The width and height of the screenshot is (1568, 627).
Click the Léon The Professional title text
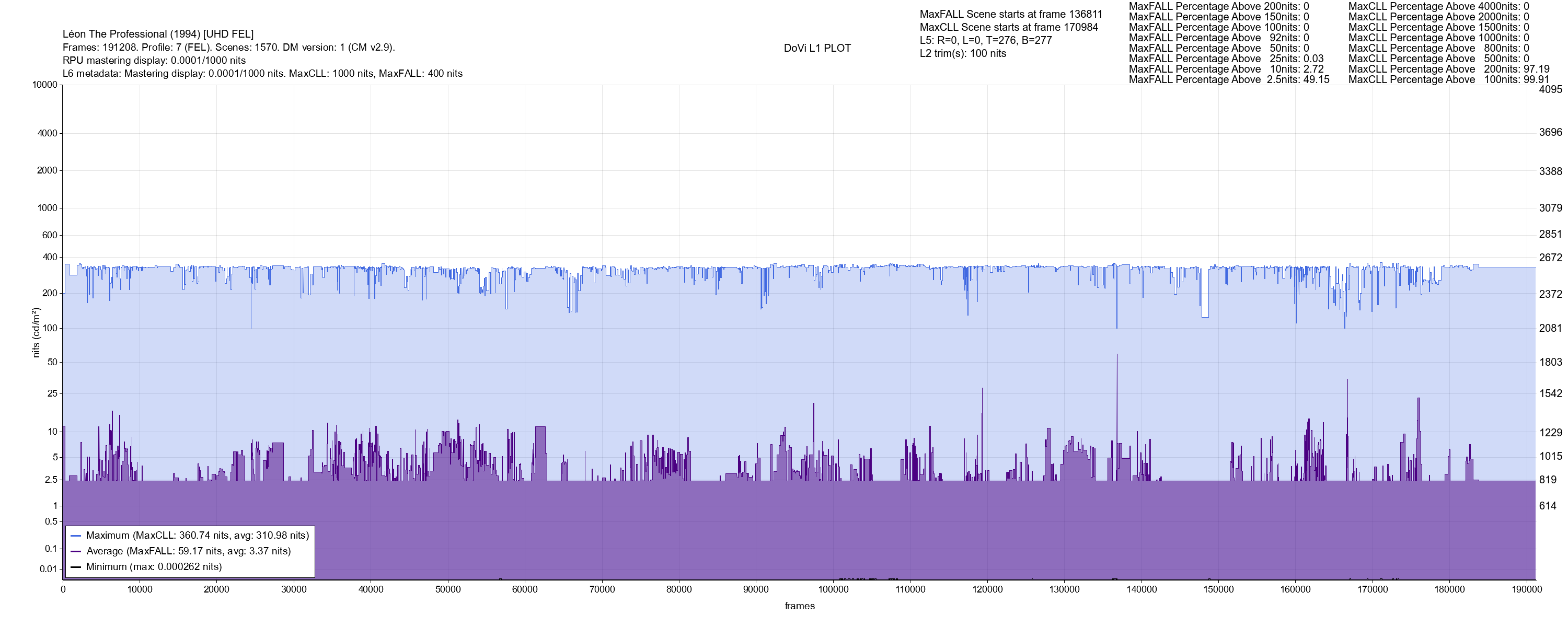pos(158,34)
